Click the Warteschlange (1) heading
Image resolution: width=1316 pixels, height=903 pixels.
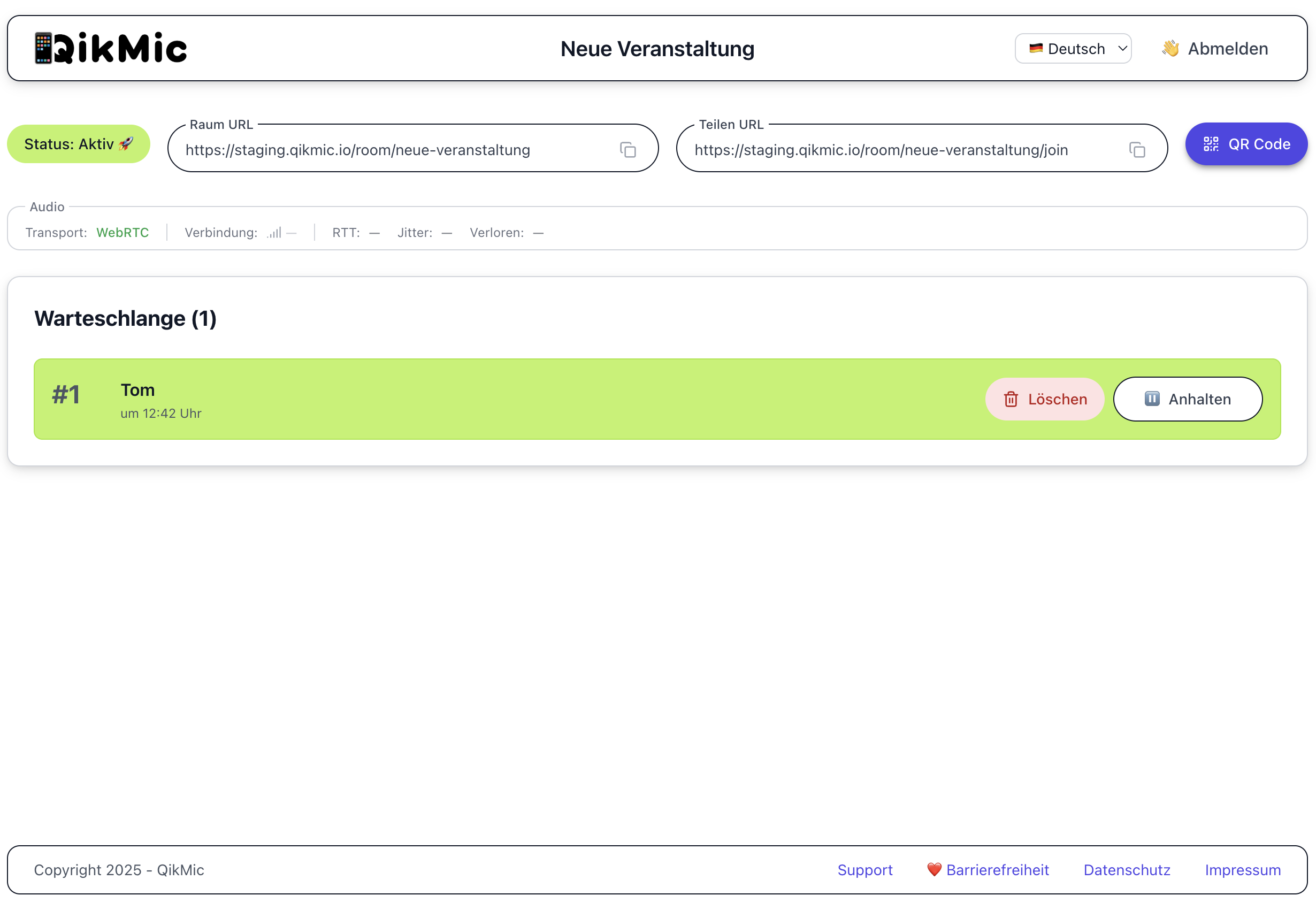pos(125,318)
